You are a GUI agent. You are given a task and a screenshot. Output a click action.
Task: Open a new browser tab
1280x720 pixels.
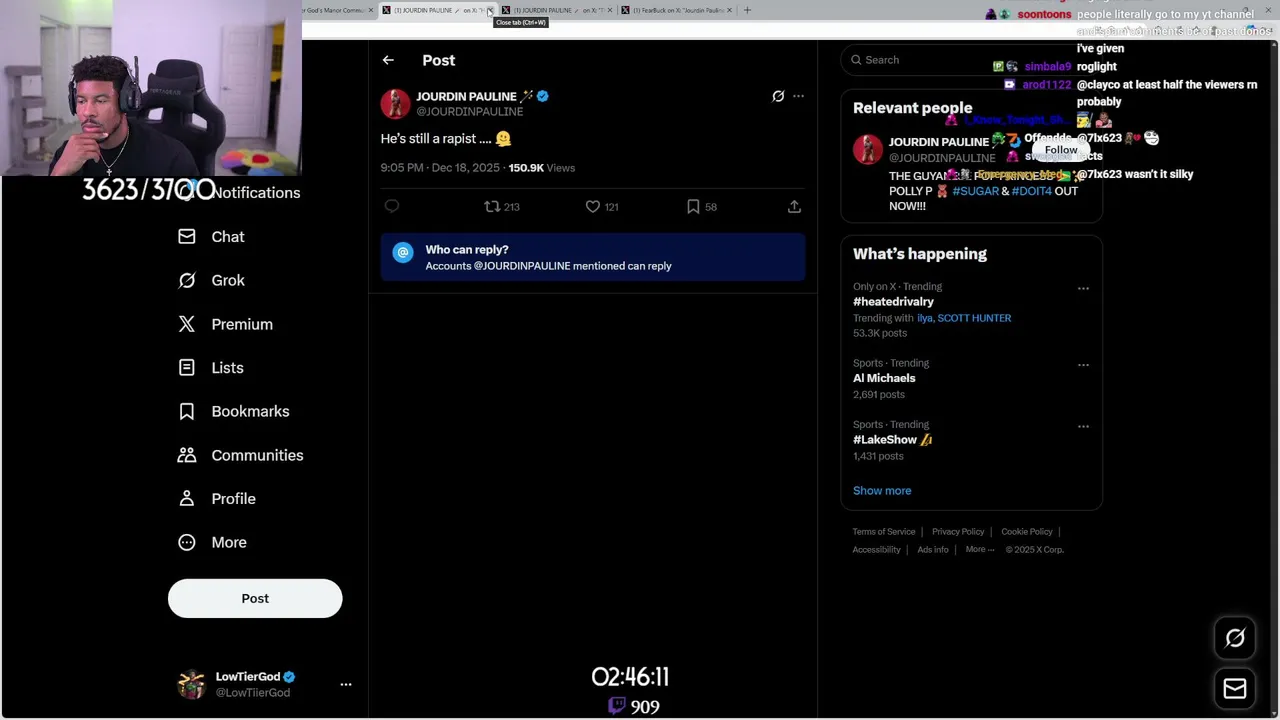[x=747, y=10]
